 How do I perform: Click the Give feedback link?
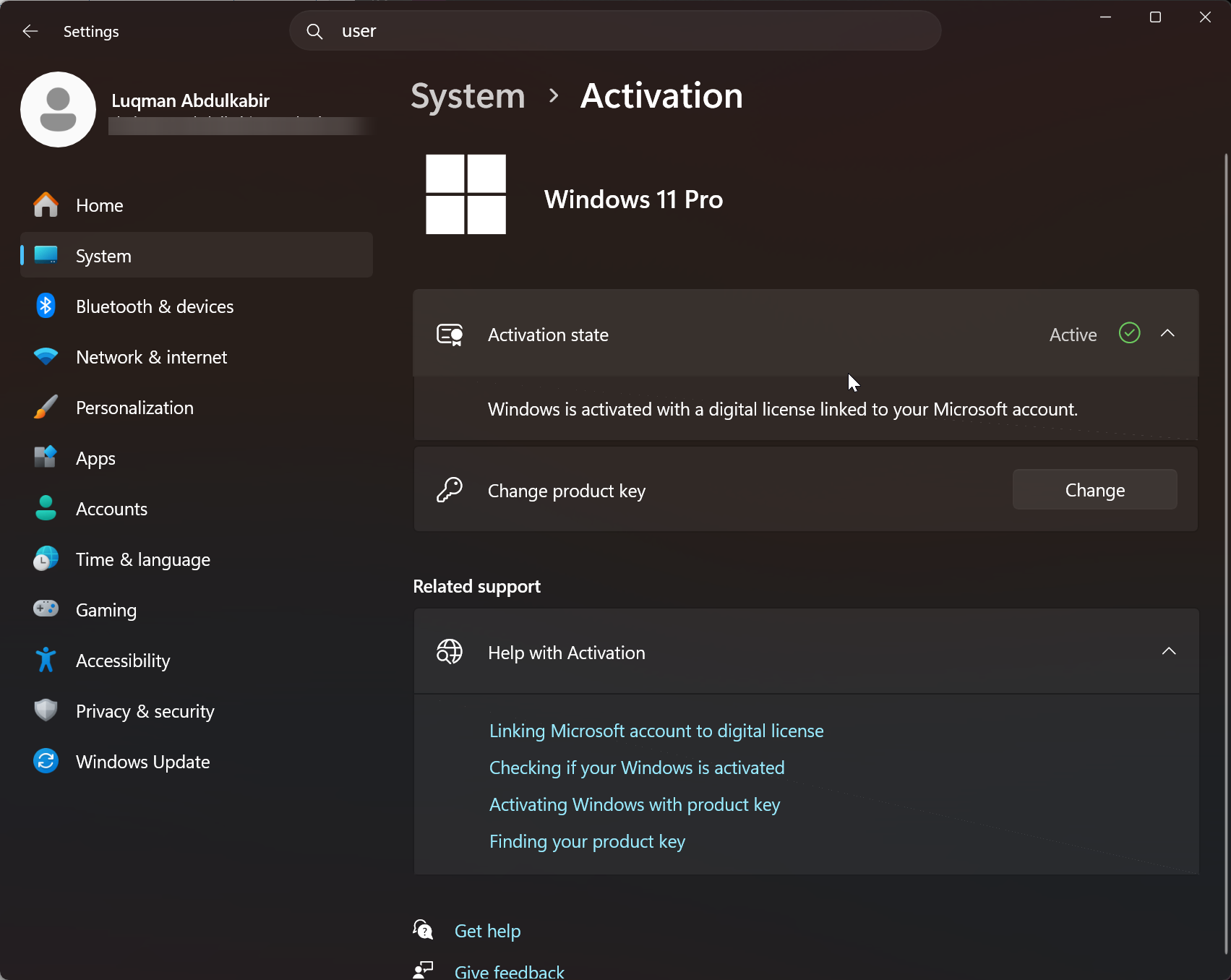[509, 971]
